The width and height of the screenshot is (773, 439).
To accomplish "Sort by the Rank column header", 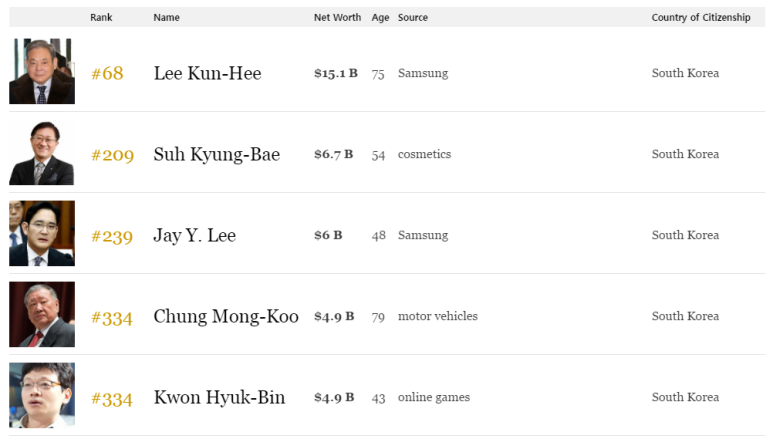I will (101, 18).
